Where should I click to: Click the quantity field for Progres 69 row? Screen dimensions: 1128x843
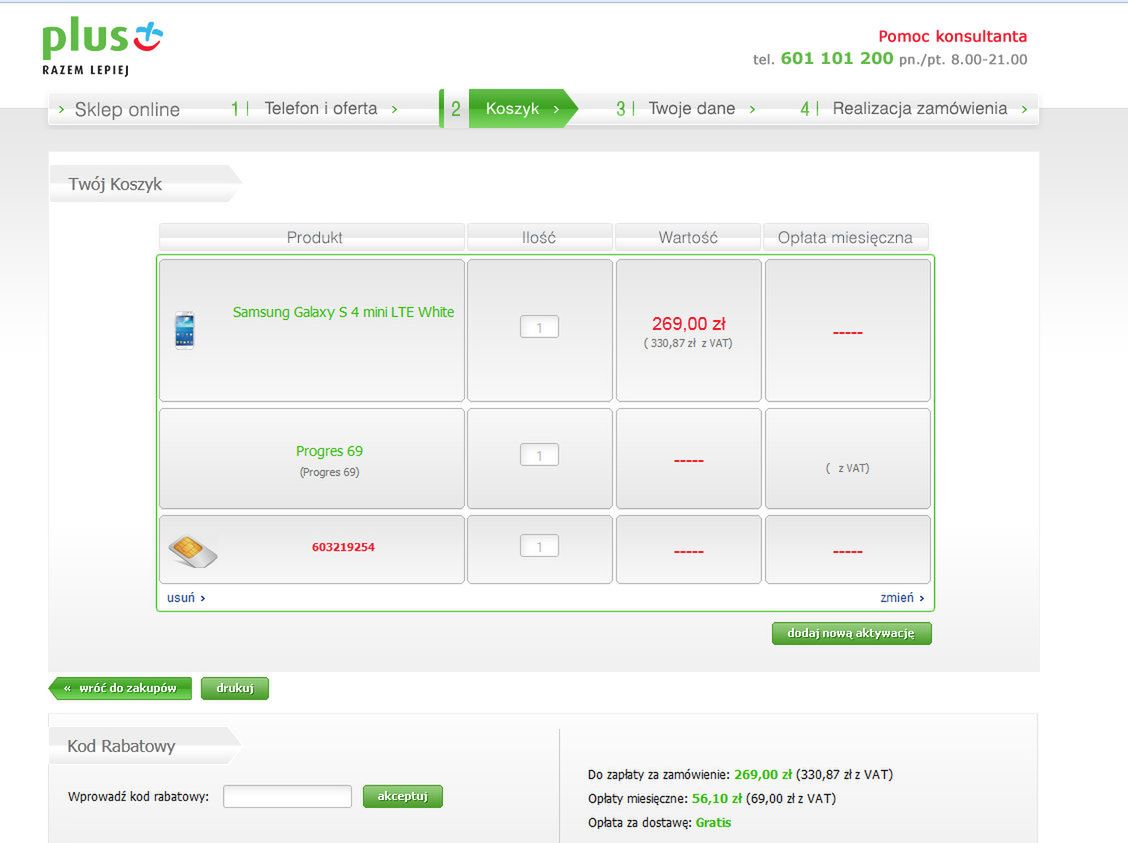540,455
